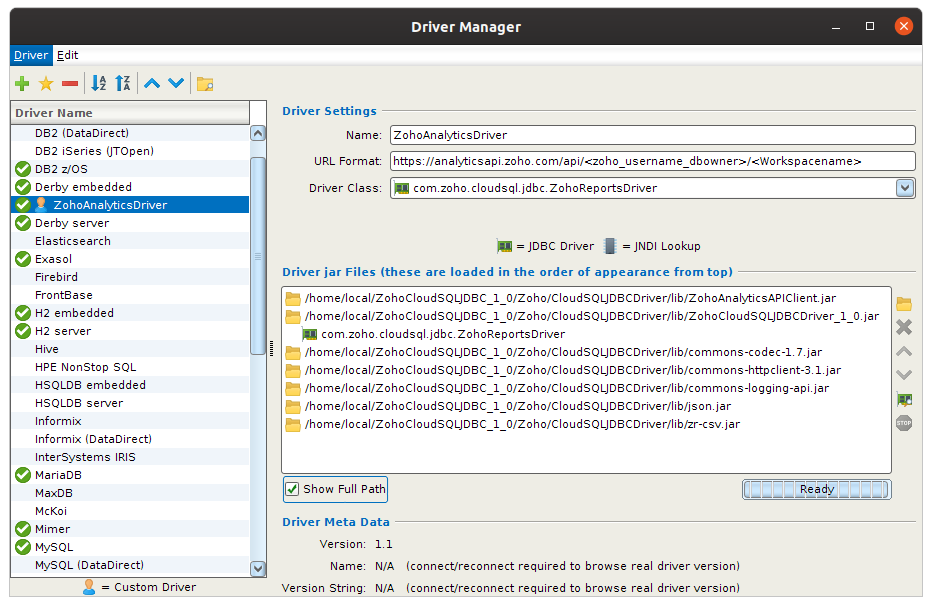Click the folder icon beside the jar list
This screenshot has width=932, height=606.
click(904, 304)
